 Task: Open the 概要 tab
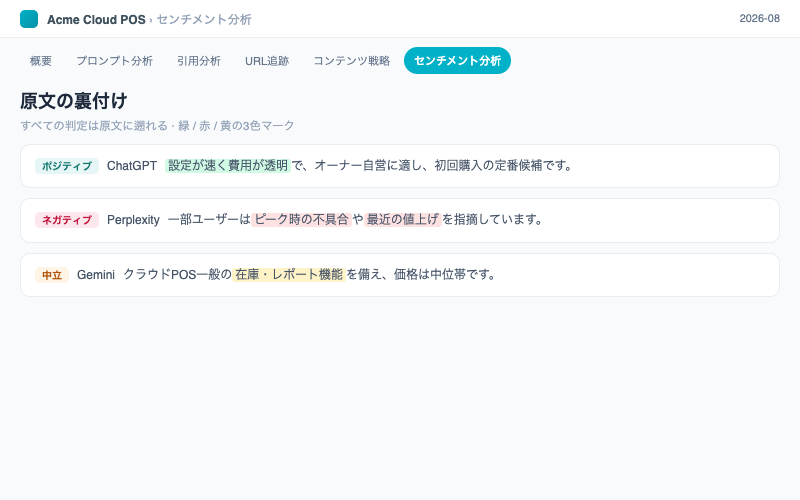click(x=41, y=61)
